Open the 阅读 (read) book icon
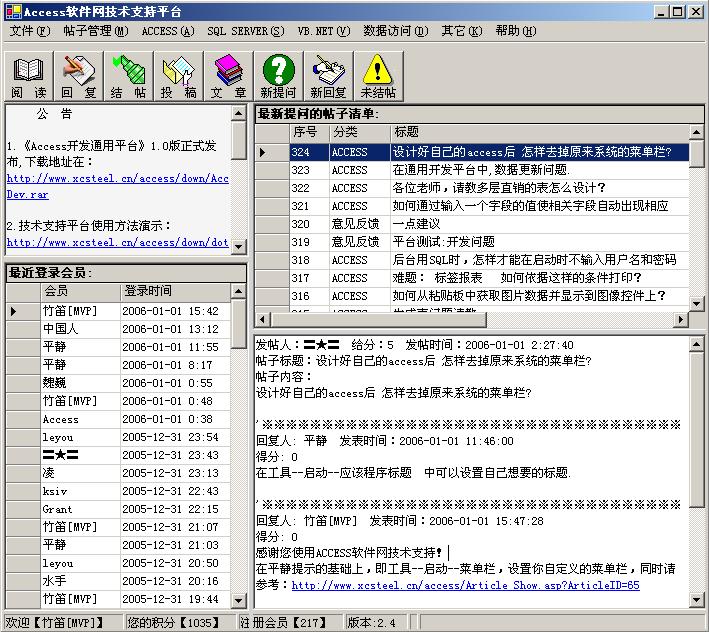709x632 pixels. 28,76
